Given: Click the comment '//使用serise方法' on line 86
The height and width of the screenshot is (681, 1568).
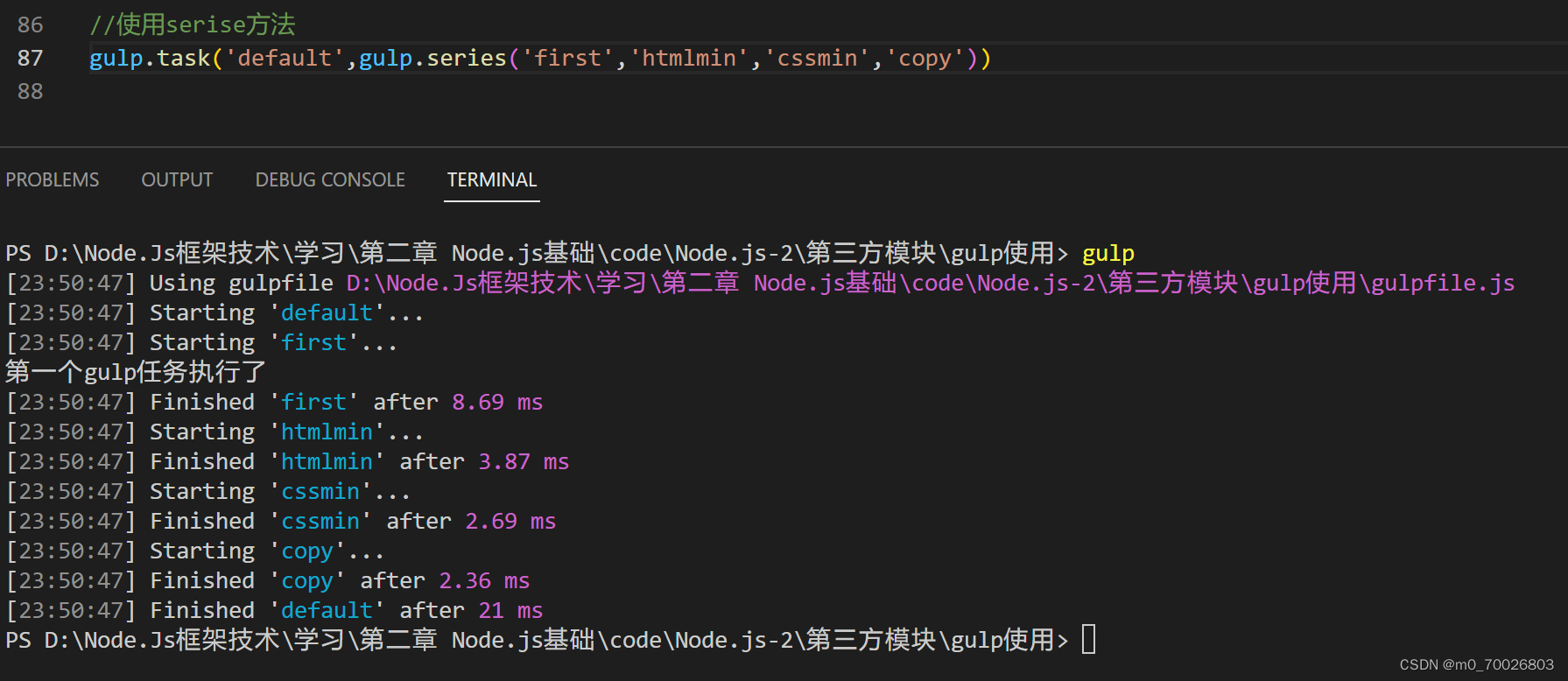Looking at the screenshot, I should (193, 25).
